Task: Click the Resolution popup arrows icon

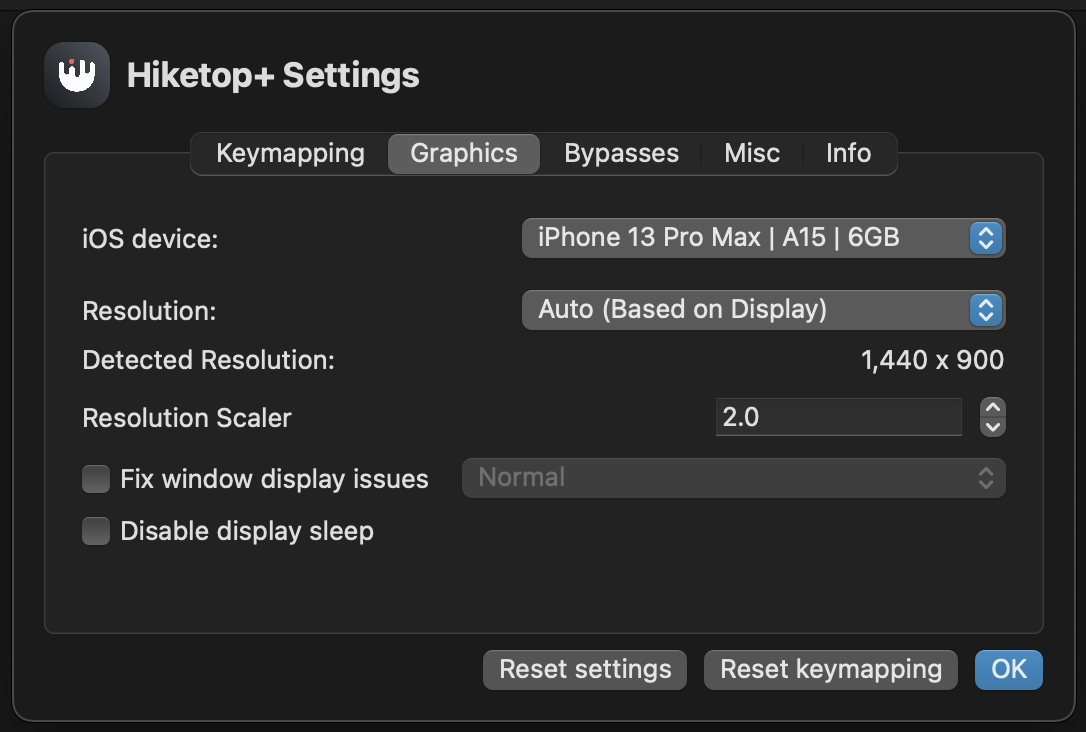Action: tap(985, 310)
